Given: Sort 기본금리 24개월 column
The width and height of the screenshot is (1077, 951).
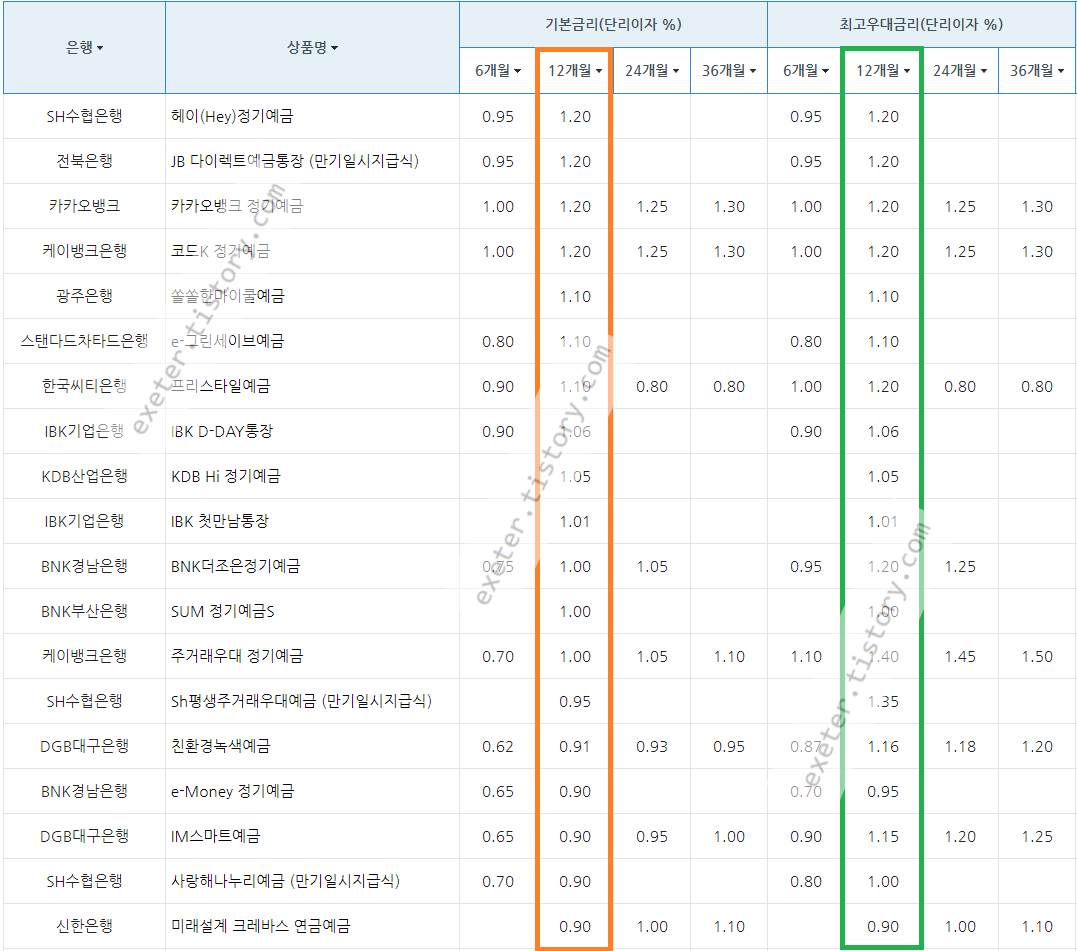Looking at the screenshot, I should click(x=652, y=70).
